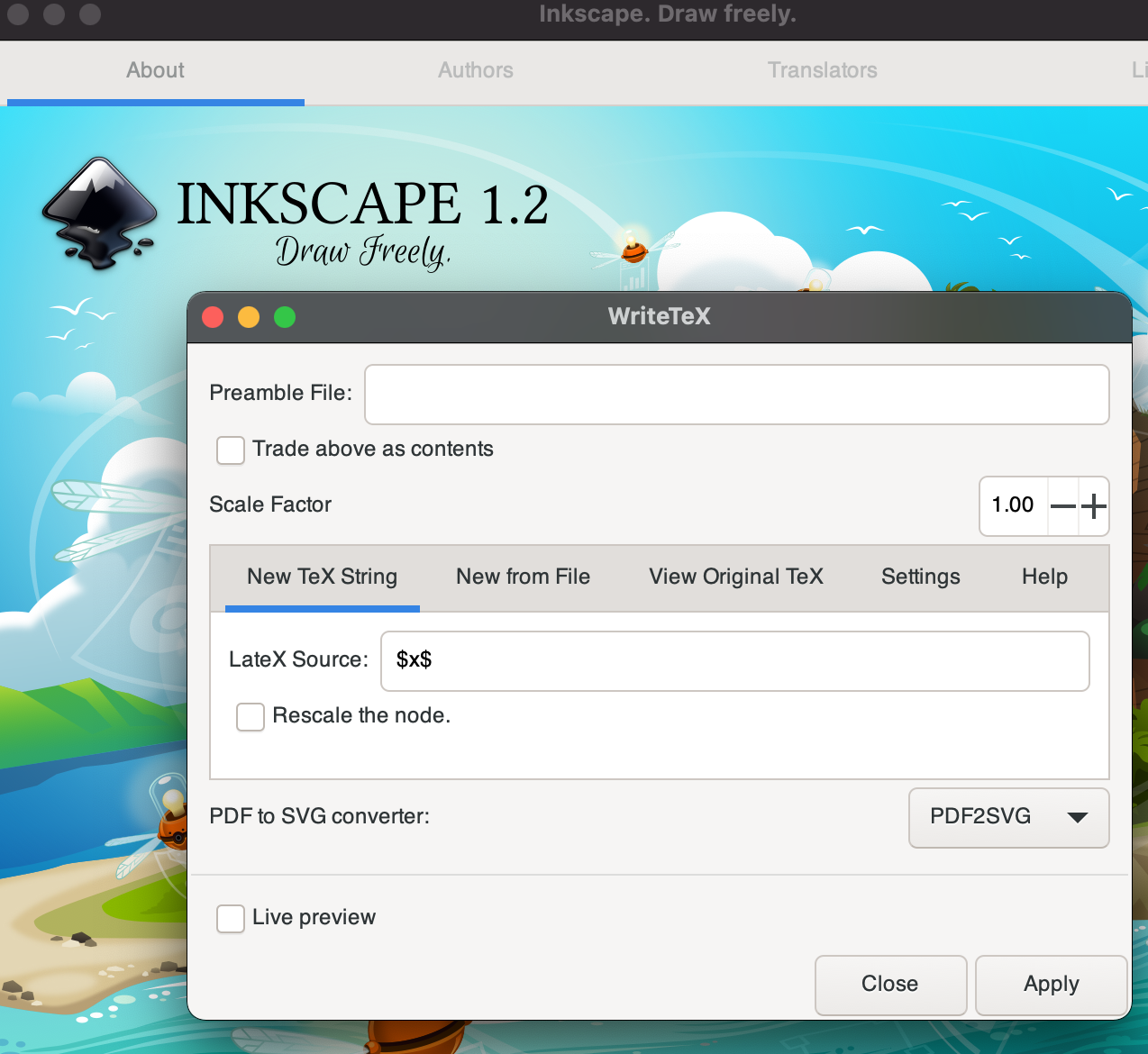Open the PDF2SVG converter dropdown
Image resolution: width=1148 pixels, height=1054 pixels.
(x=1008, y=818)
